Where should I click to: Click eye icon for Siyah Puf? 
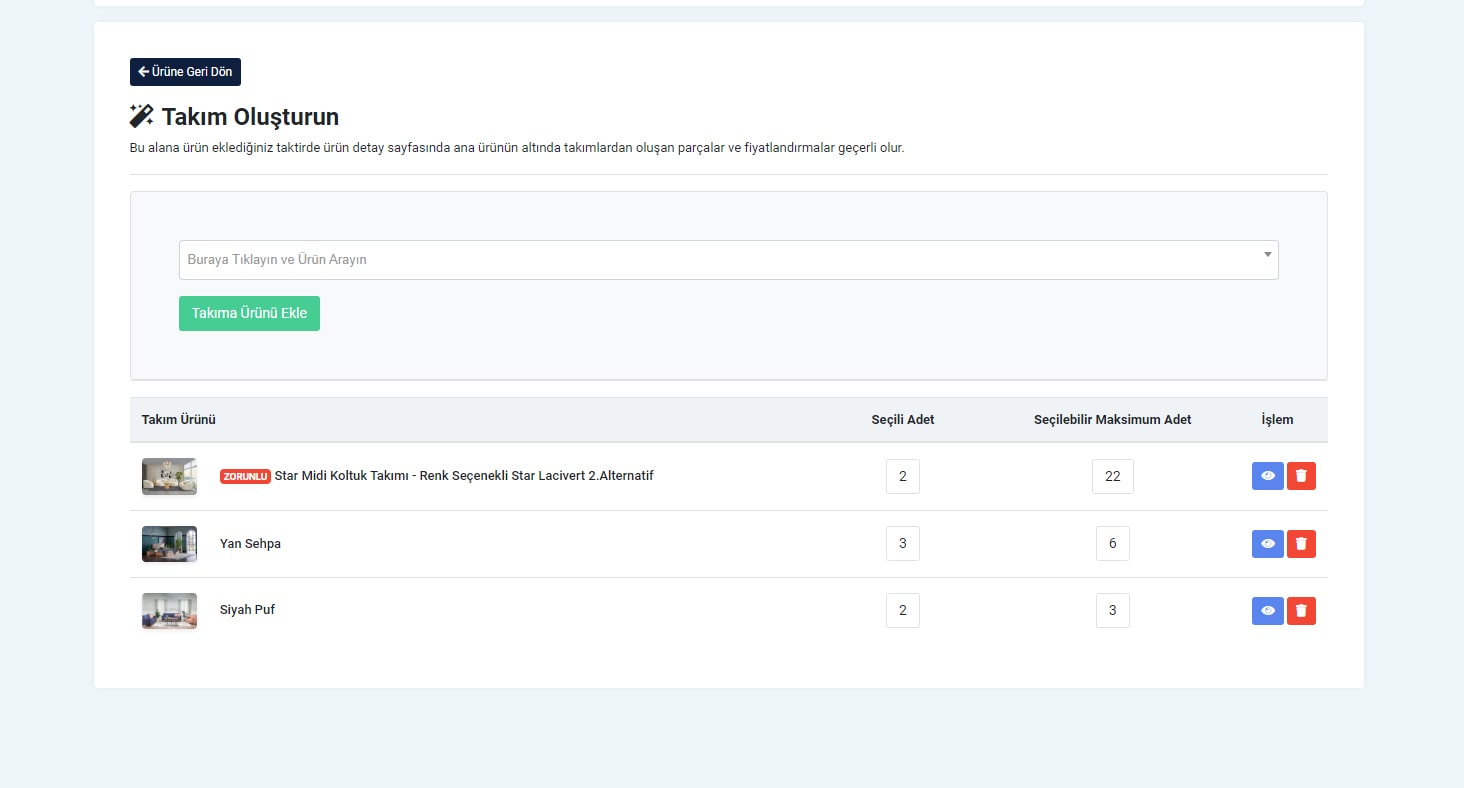tap(1267, 611)
